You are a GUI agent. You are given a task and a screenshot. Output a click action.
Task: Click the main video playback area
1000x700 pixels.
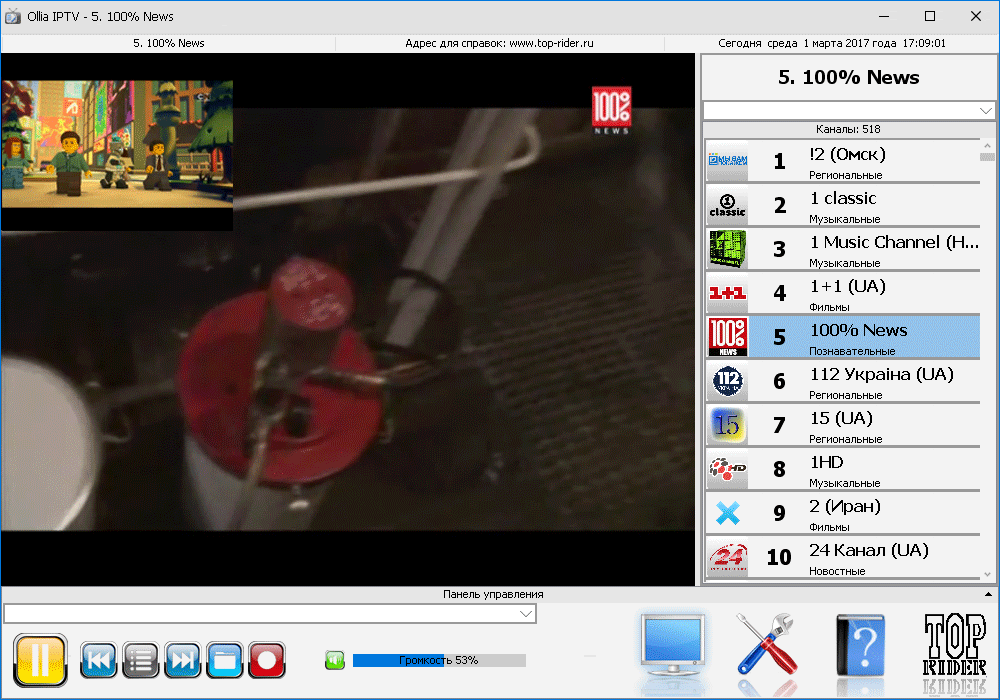coord(348,319)
